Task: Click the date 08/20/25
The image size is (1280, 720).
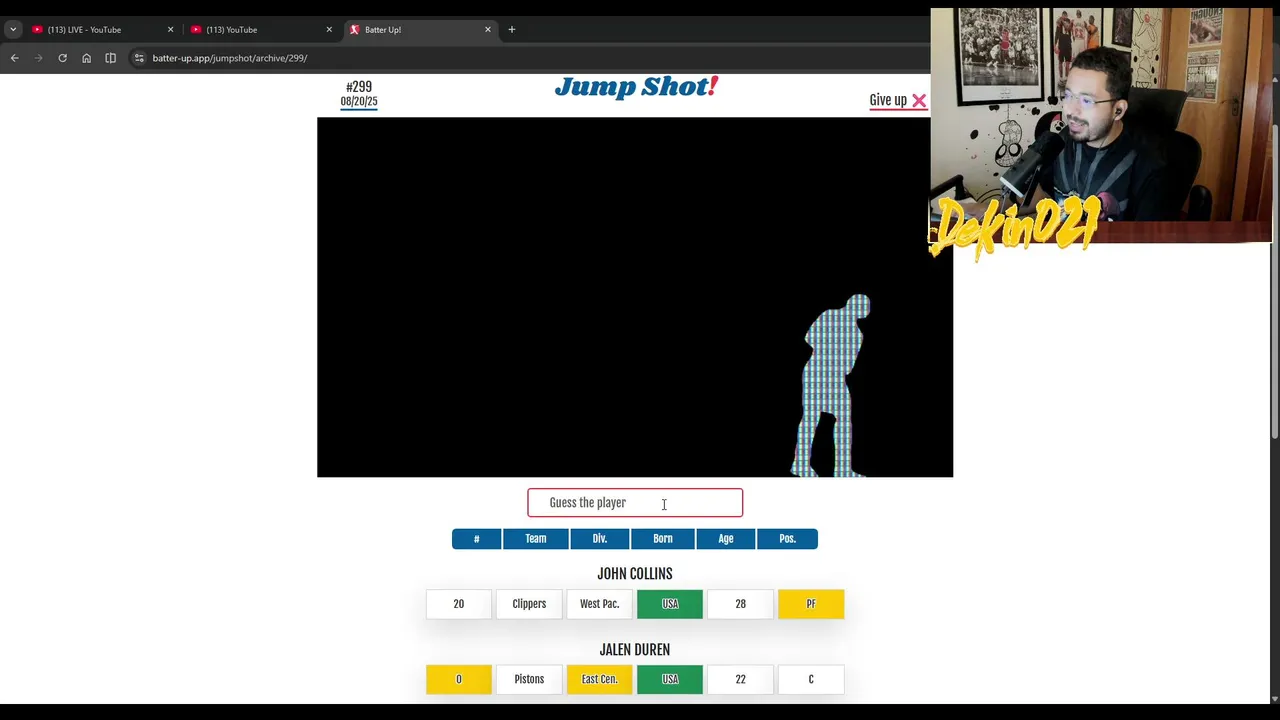Action: click(x=359, y=101)
